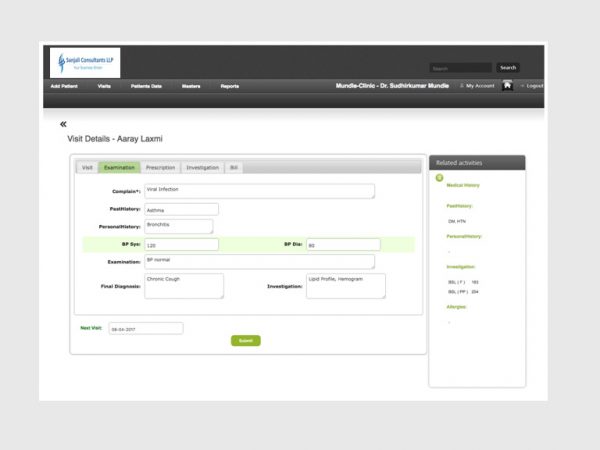Click the Investigation box with Lipid Profile

click(346, 286)
